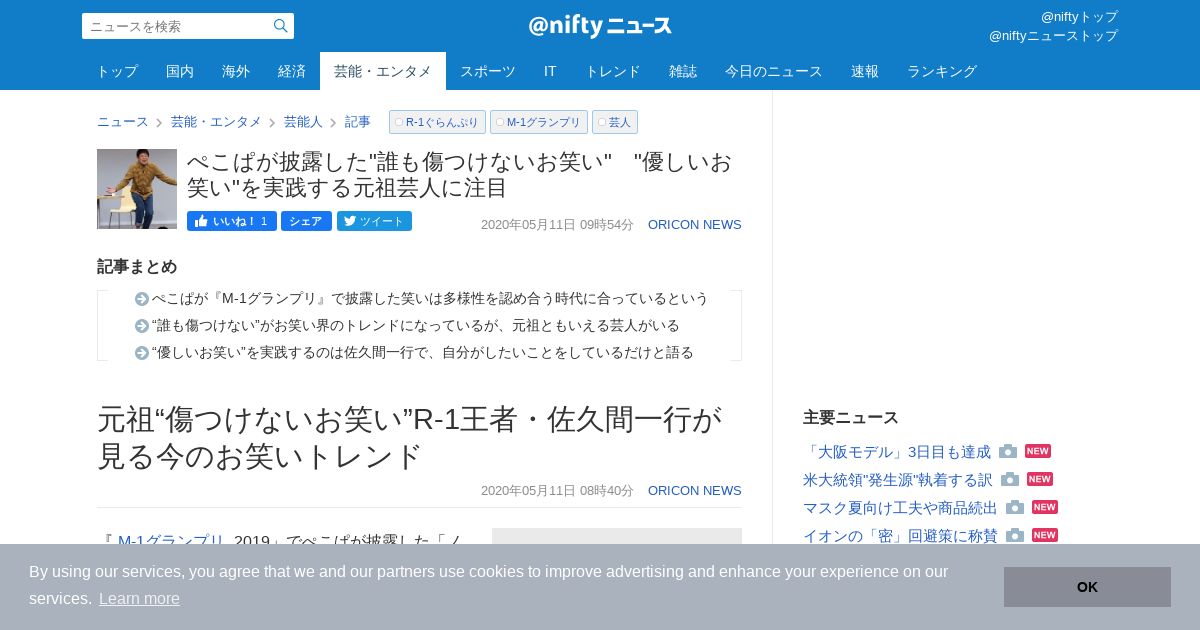The width and height of the screenshot is (1200, 630).
Task: Open the スポーツ navigation tab
Action: point(488,71)
